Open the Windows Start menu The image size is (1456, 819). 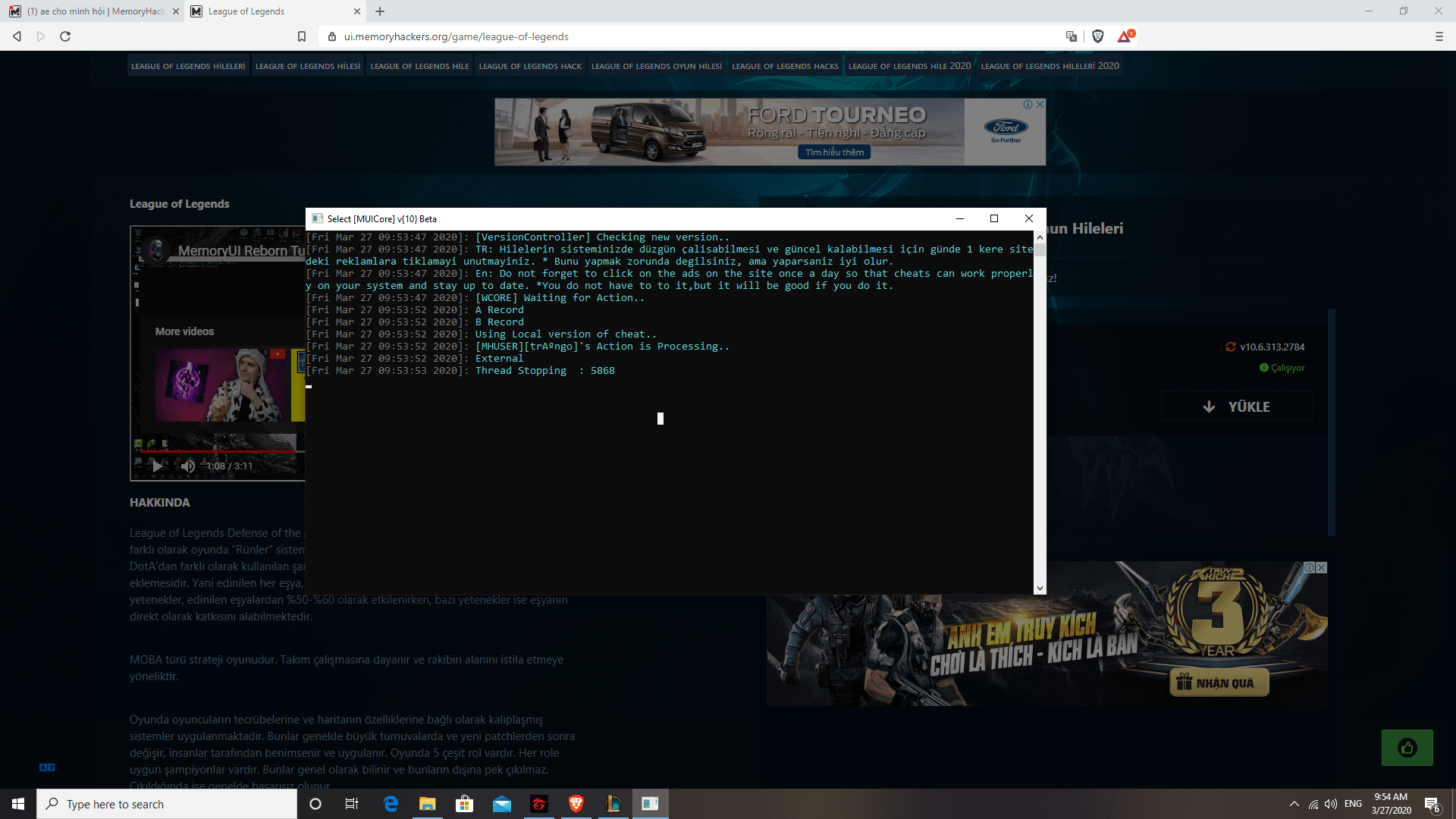pyautogui.click(x=18, y=804)
